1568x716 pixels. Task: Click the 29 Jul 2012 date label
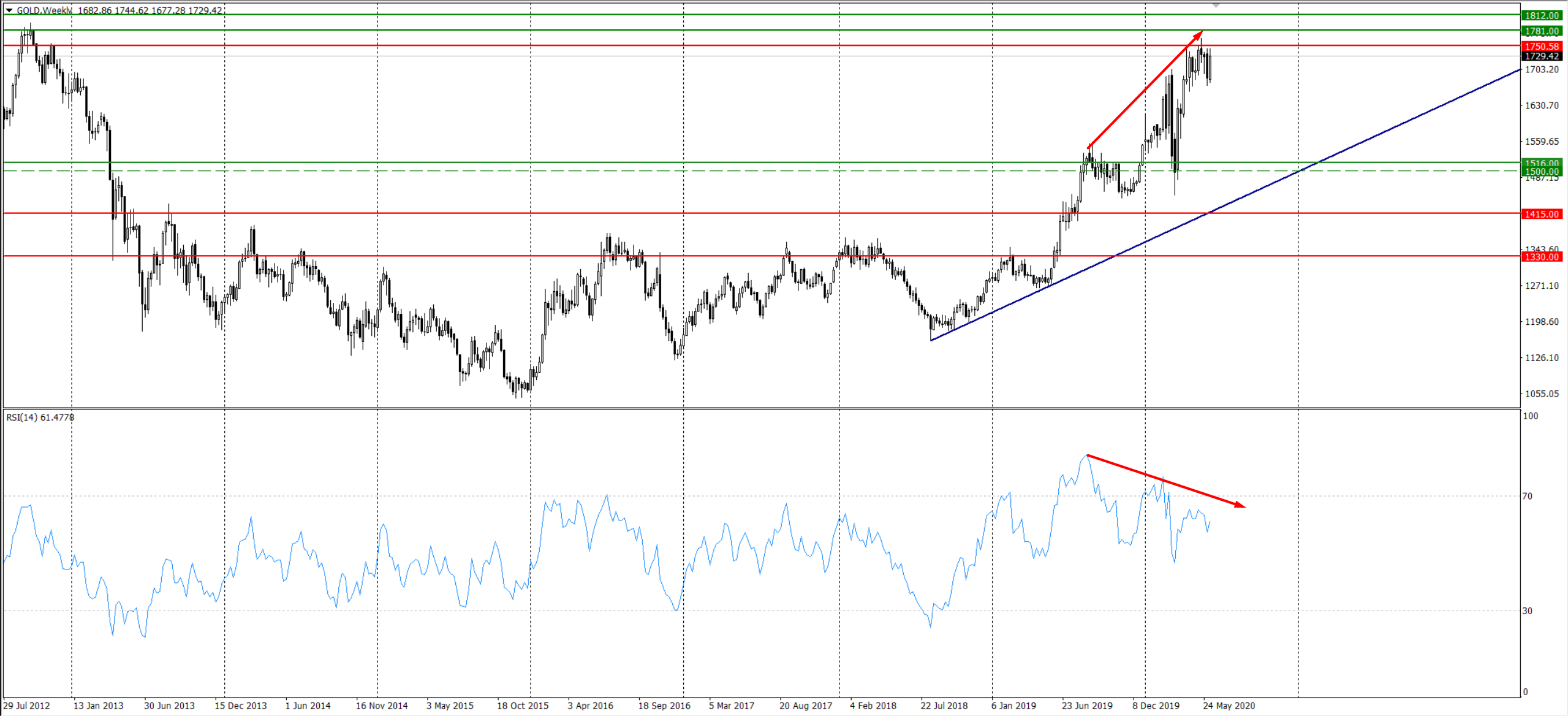(27, 706)
